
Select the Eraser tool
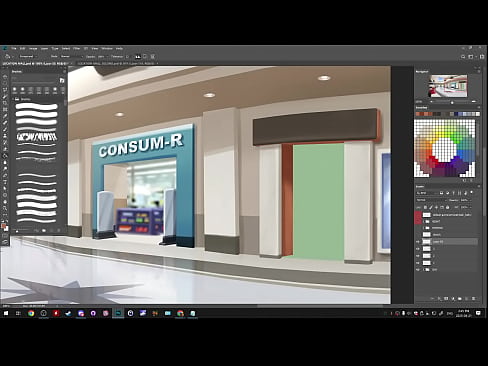5,149
